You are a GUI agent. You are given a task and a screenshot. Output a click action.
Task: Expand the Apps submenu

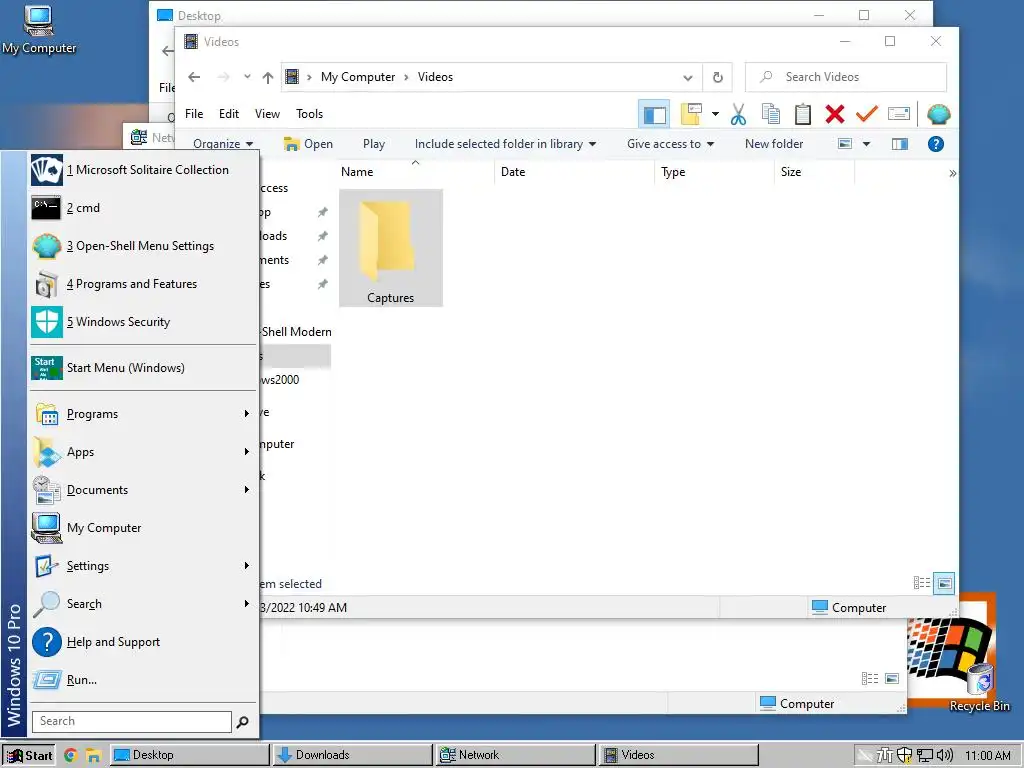coord(142,452)
